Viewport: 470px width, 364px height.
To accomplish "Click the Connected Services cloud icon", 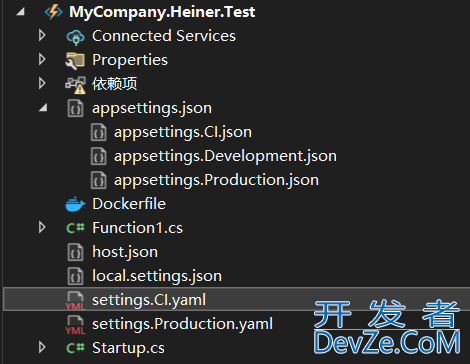I will [x=75, y=37].
